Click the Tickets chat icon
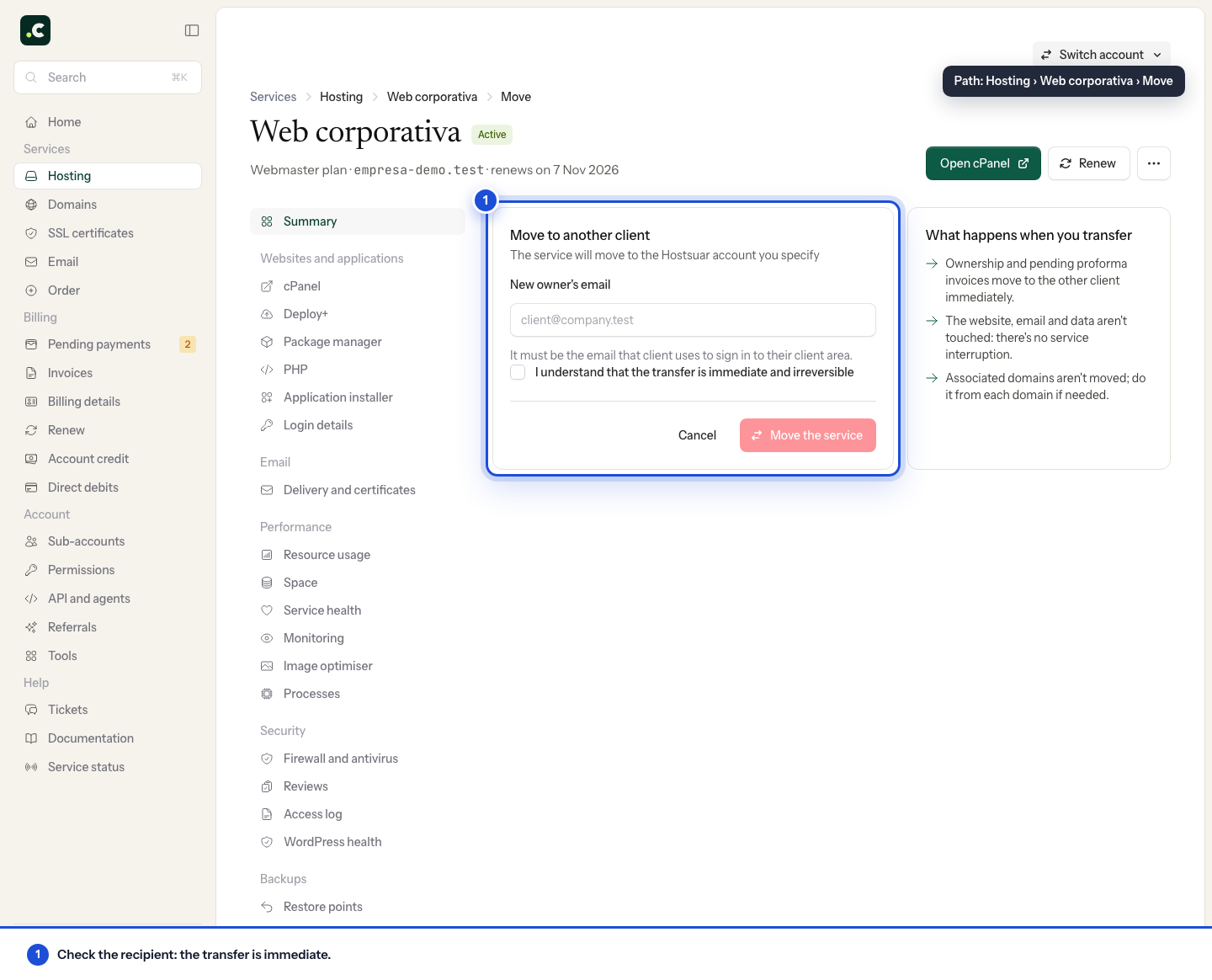 31,710
